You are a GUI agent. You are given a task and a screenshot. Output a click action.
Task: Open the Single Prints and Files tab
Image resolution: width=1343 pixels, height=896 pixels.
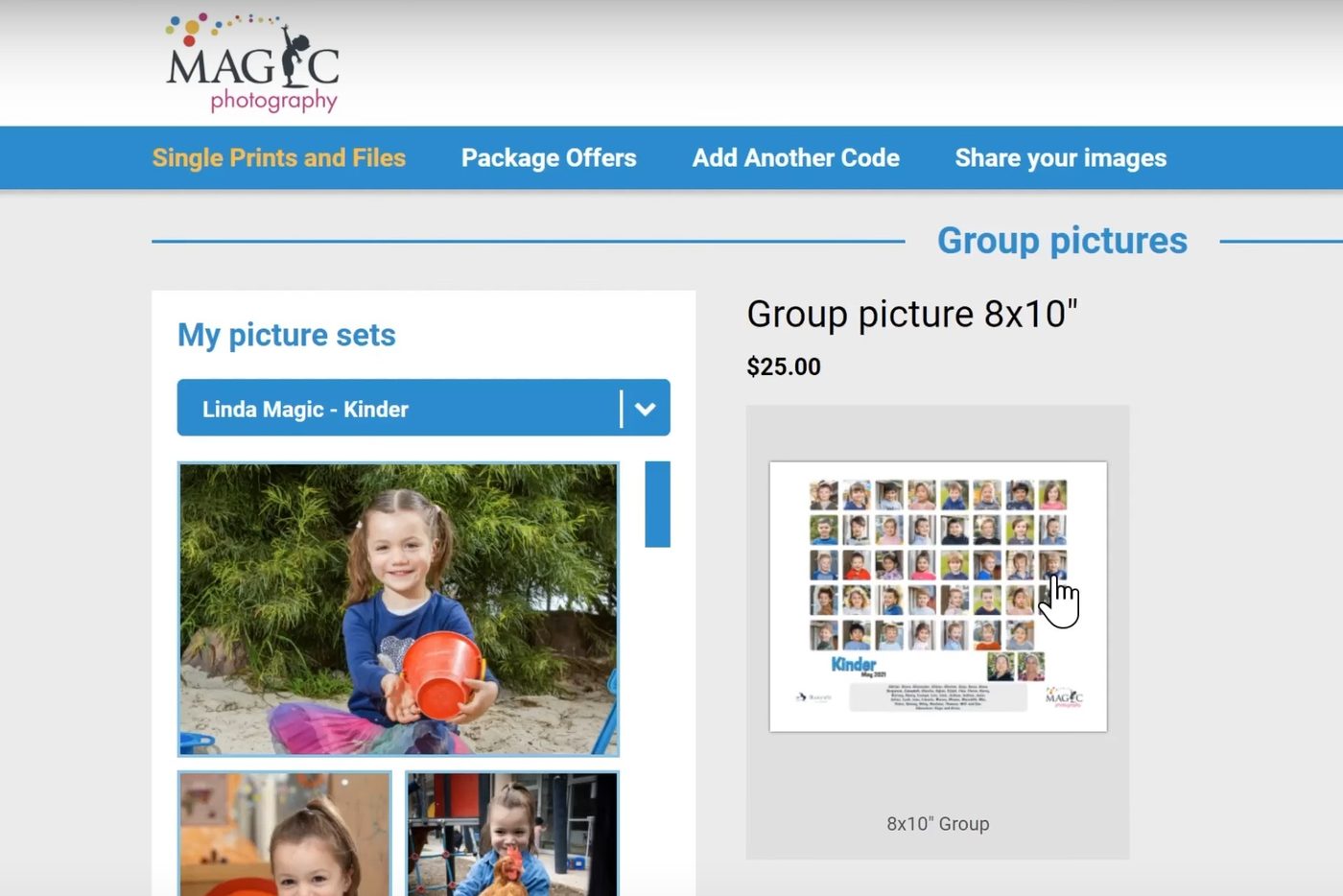point(279,158)
